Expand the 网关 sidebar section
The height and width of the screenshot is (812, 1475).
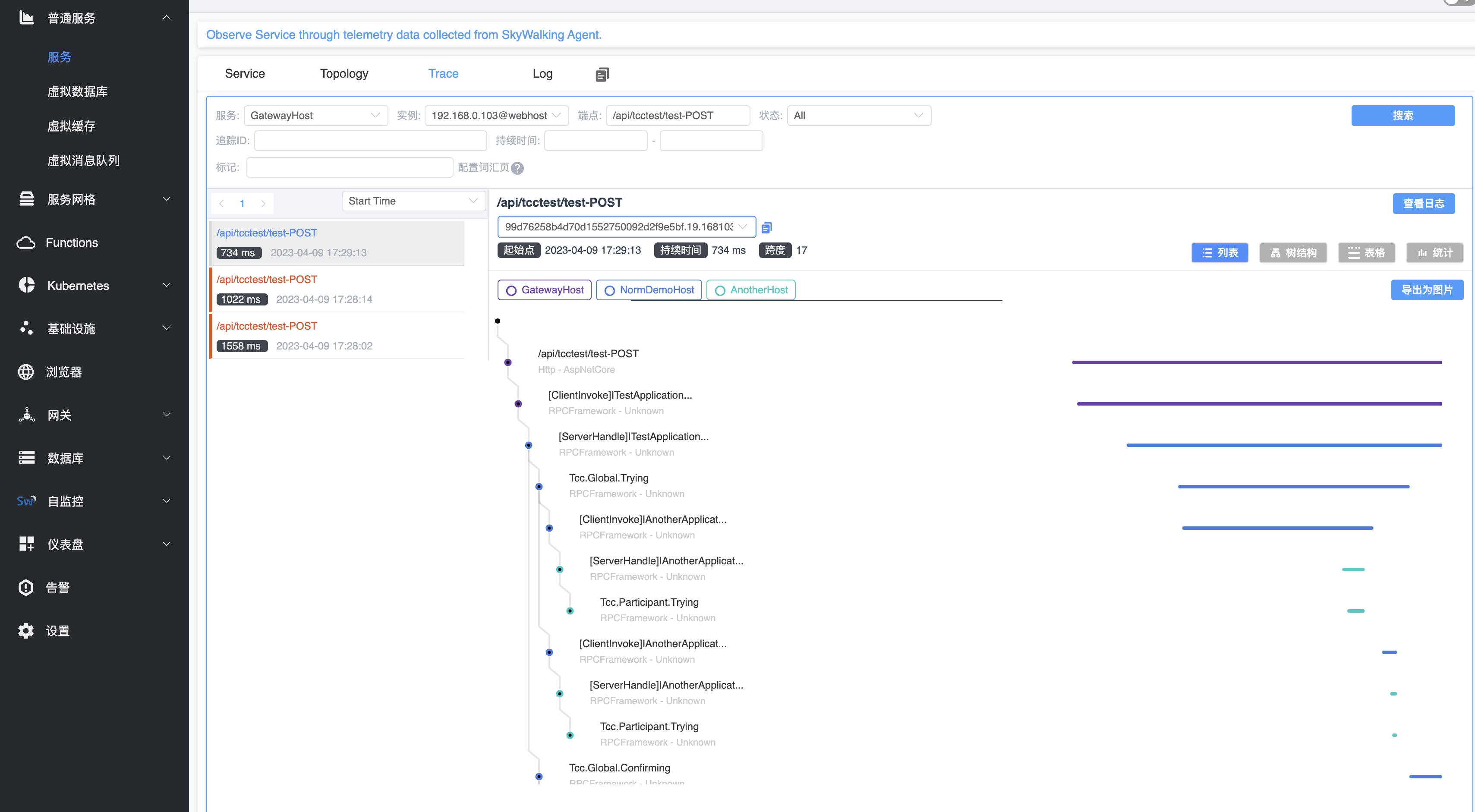click(167, 415)
